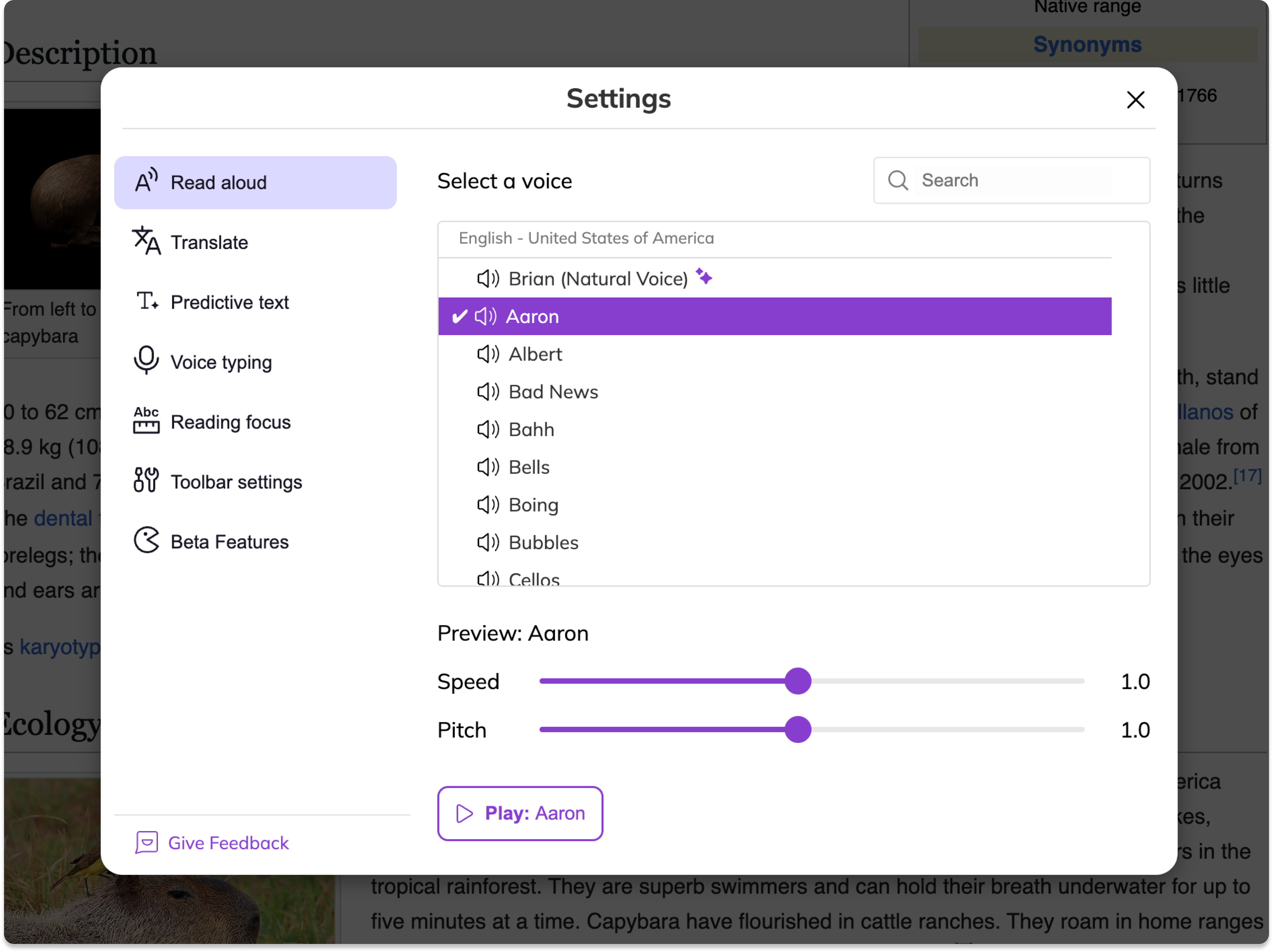This screenshot has height=952, width=1273.
Task: Switch to Voice typing settings
Action: (x=255, y=362)
